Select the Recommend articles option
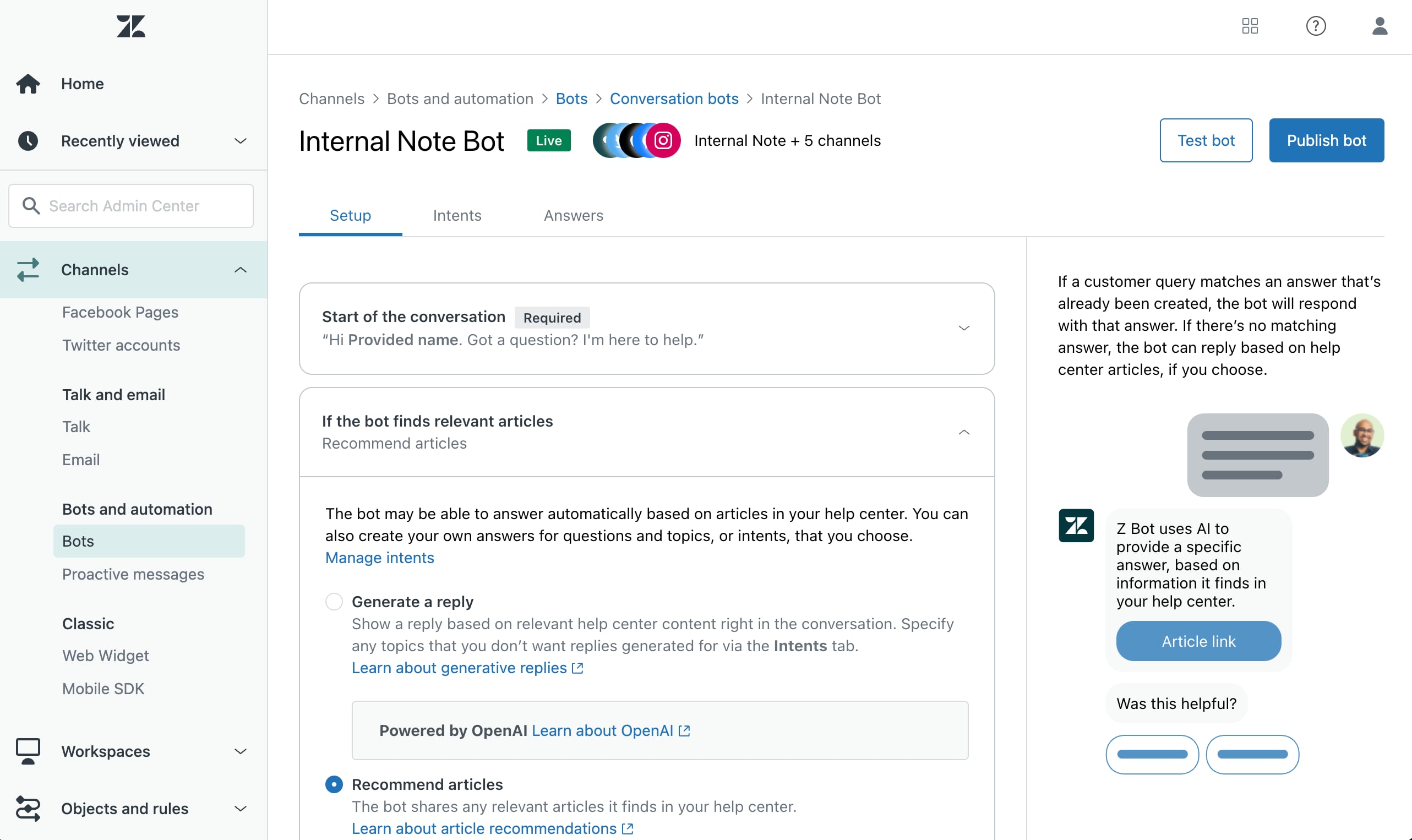Screen dimensions: 1412x840 (334, 784)
